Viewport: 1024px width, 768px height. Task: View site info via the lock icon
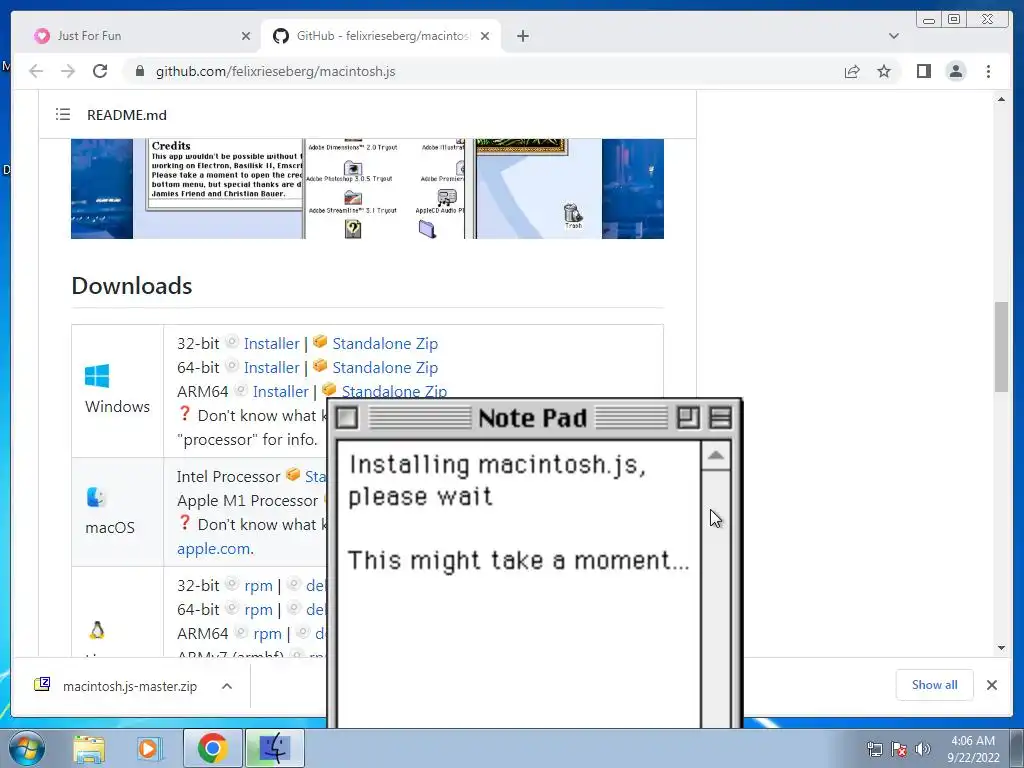point(140,71)
